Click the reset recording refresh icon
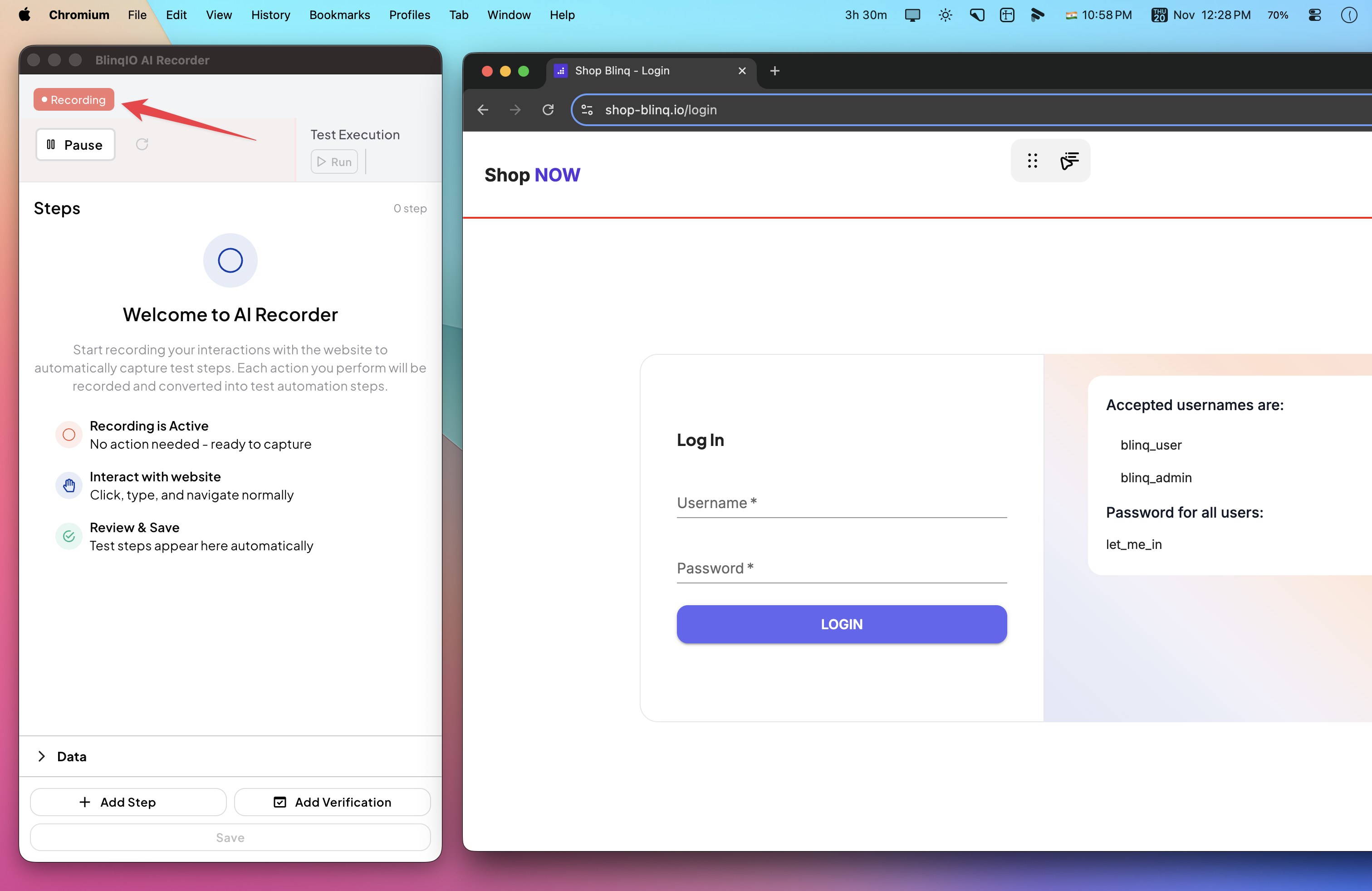 pyautogui.click(x=142, y=144)
